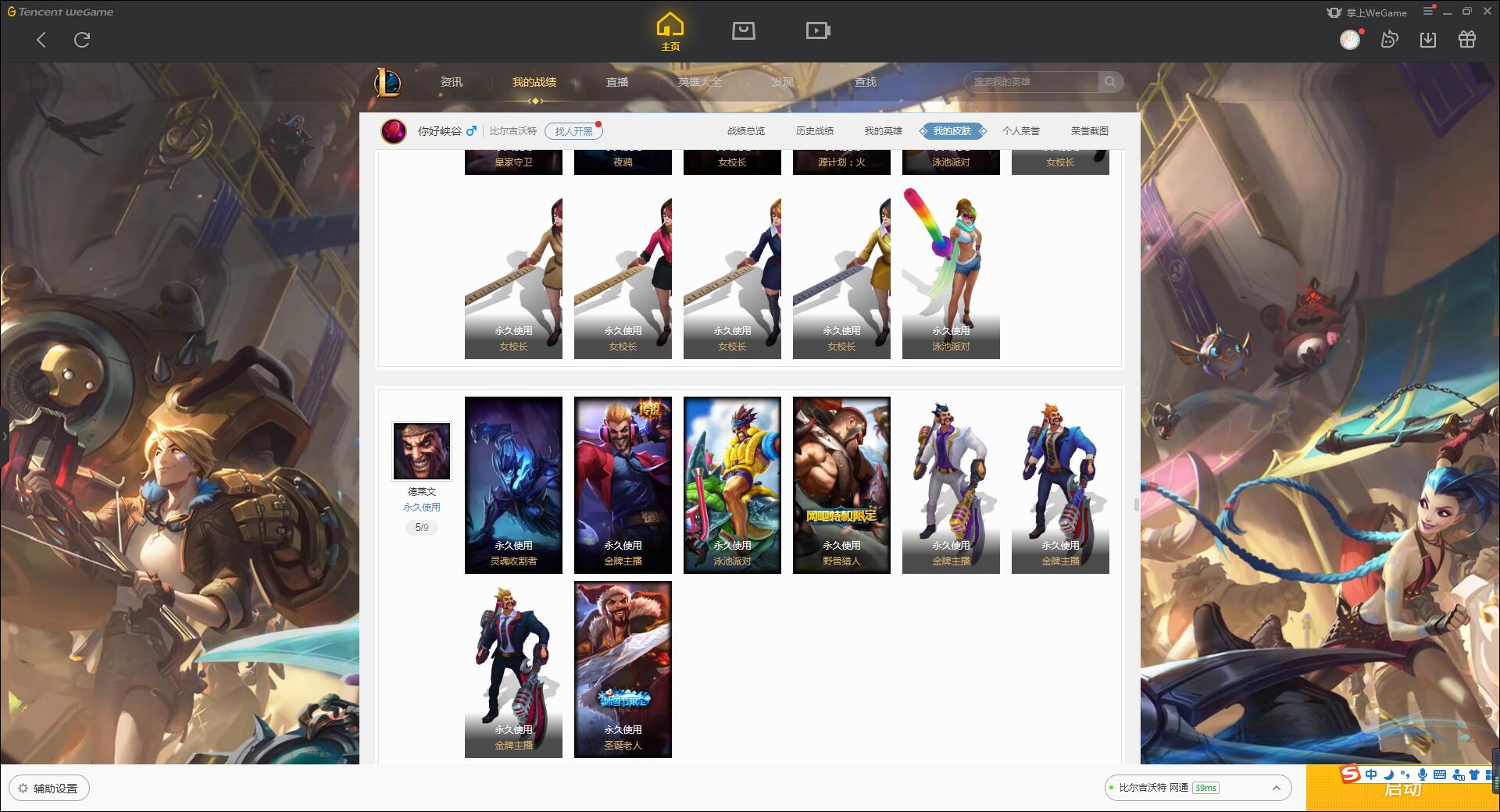The height and width of the screenshot is (812, 1500).
Task: Open the 野兽猎人 skin card
Action: (x=841, y=485)
